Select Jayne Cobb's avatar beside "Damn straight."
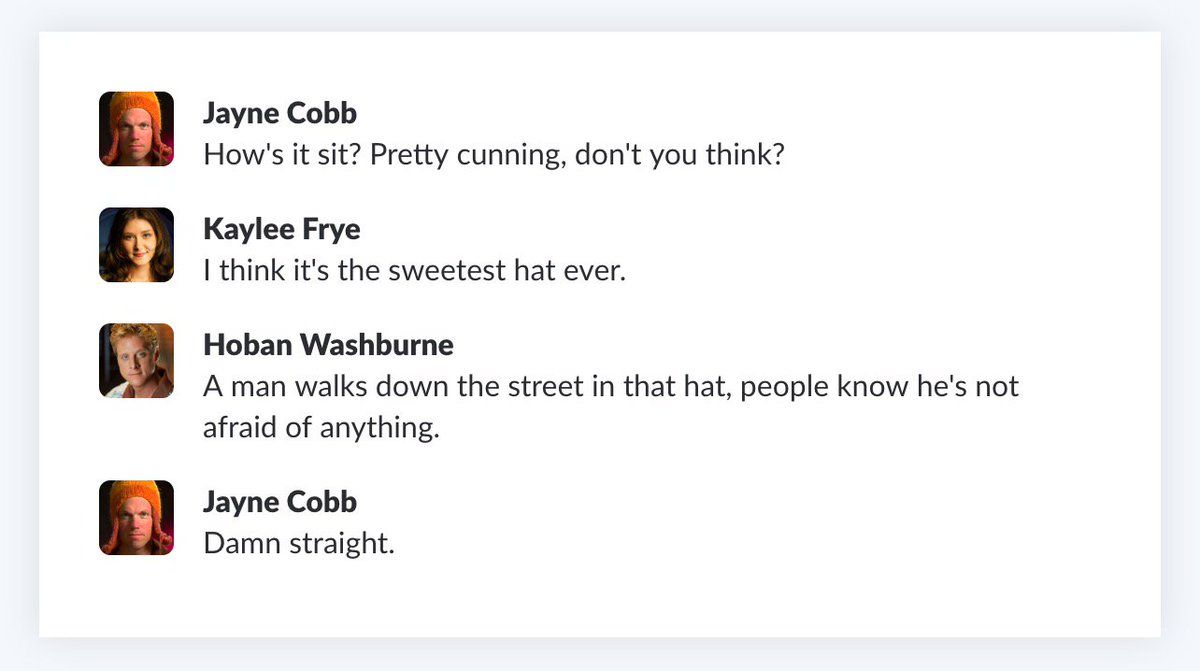 click(137, 517)
